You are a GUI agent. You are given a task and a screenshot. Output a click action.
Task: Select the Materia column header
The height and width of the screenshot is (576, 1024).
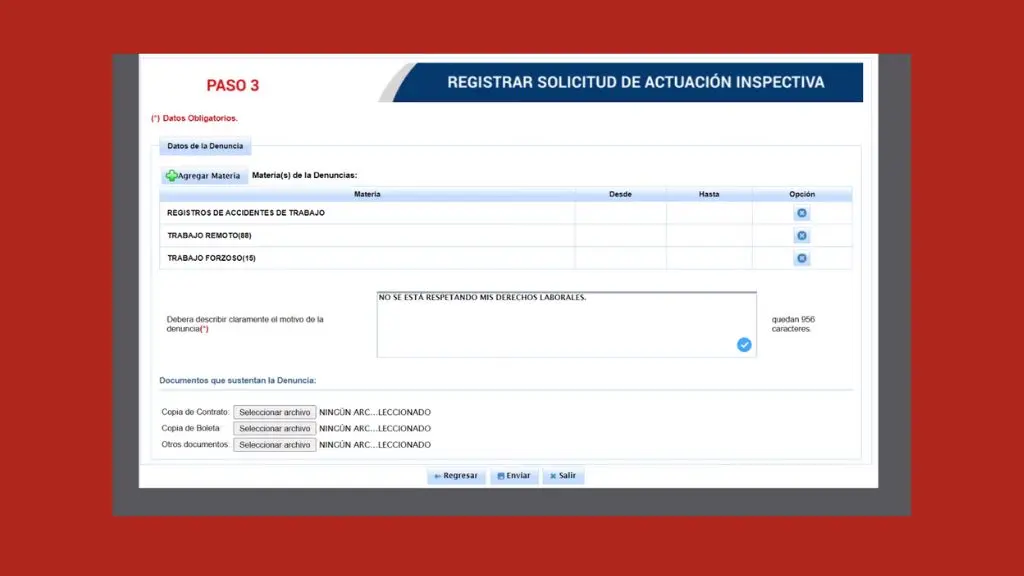367,194
